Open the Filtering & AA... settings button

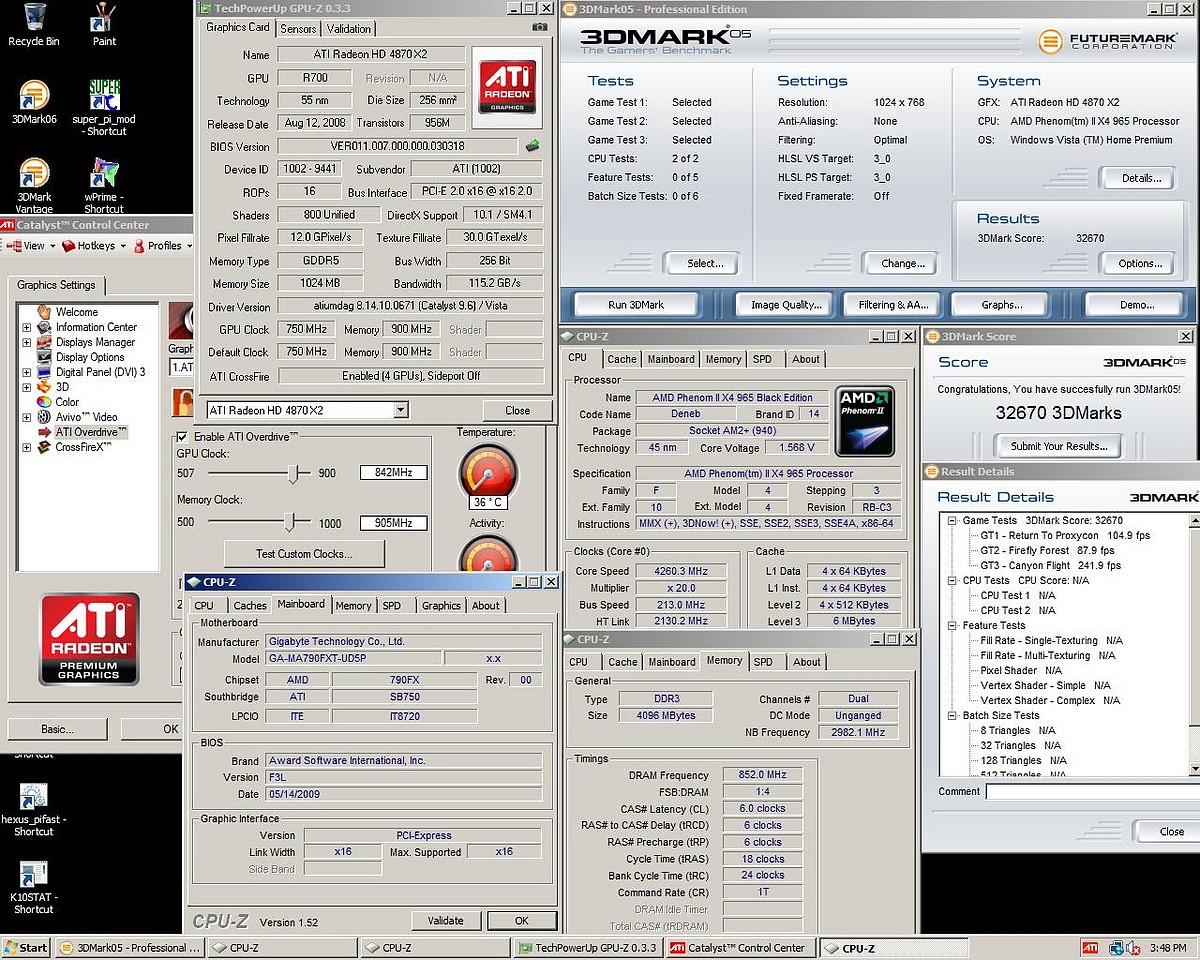[892, 305]
